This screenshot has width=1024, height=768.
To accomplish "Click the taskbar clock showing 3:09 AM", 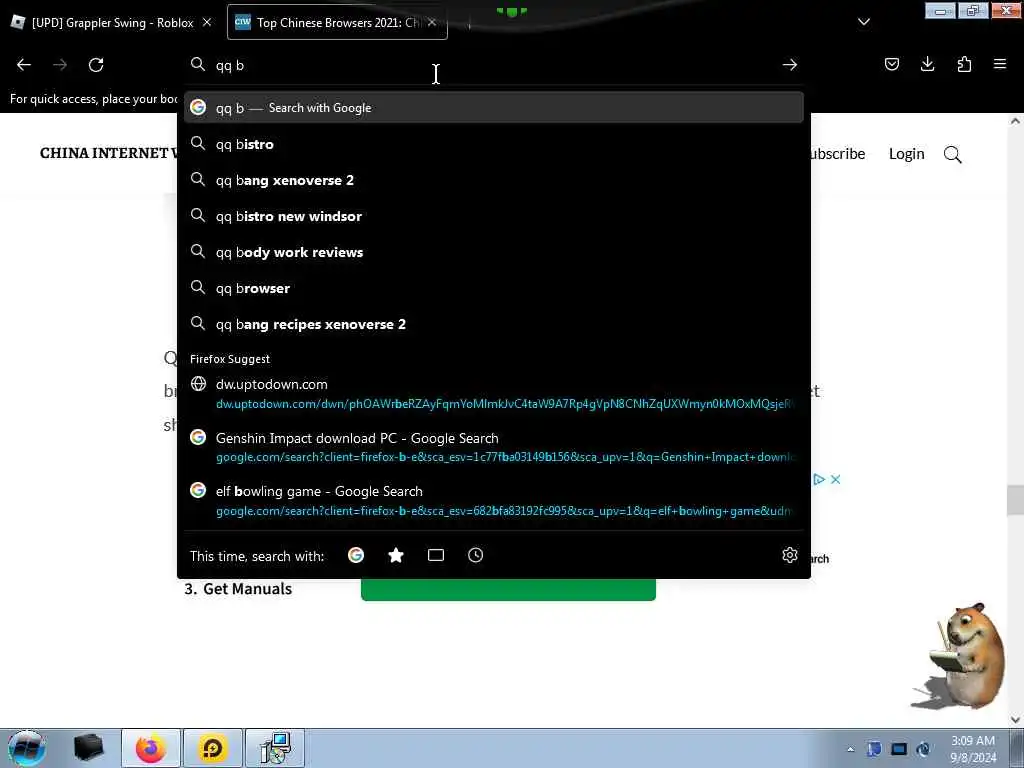I will pyautogui.click(x=973, y=749).
